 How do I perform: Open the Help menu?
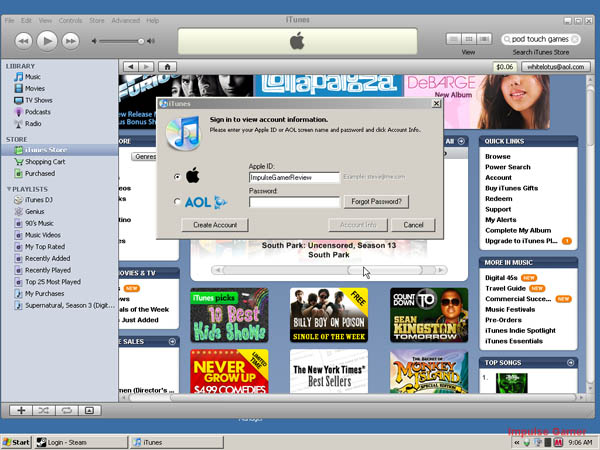coord(152,20)
